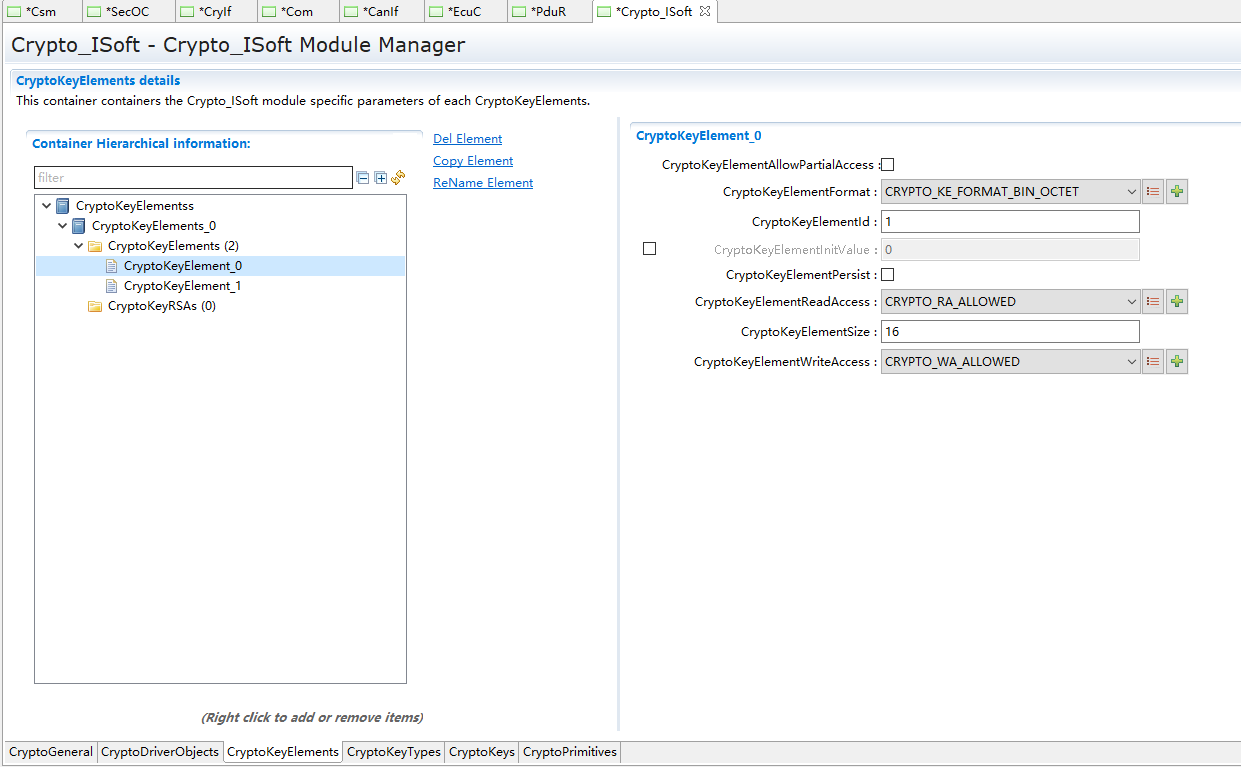The width and height of the screenshot is (1241, 767).
Task: Click the expand all tree icon
Action: 381,178
